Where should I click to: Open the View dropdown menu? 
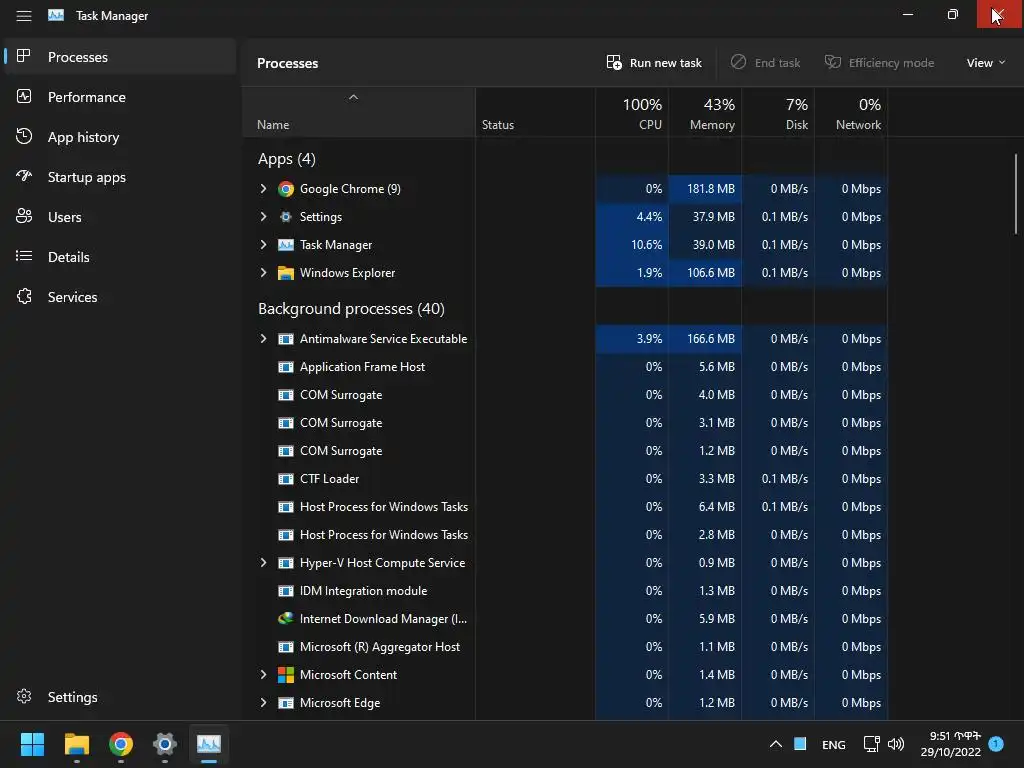click(985, 63)
